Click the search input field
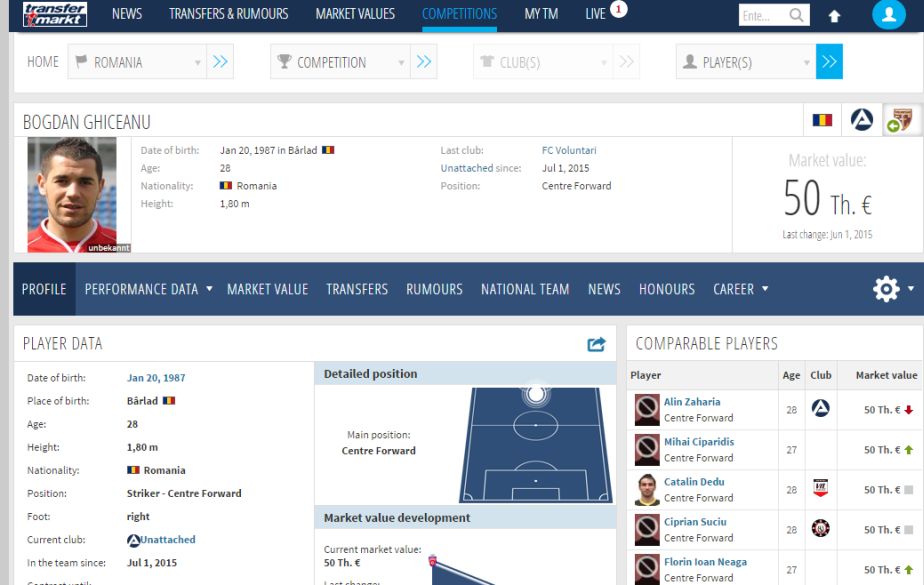 point(762,15)
